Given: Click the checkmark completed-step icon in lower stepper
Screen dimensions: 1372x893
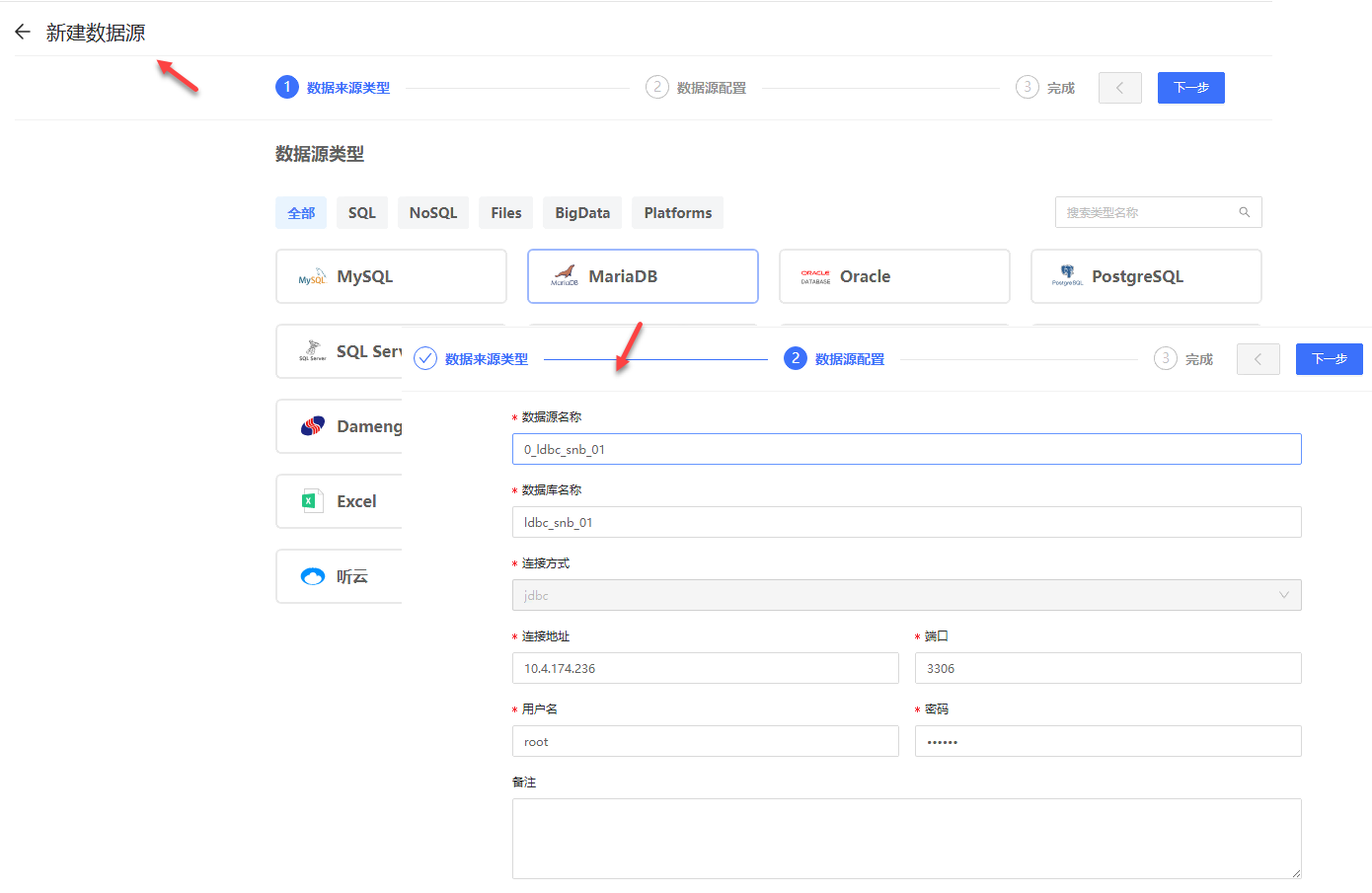Looking at the screenshot, I should (x=425, y=358).
